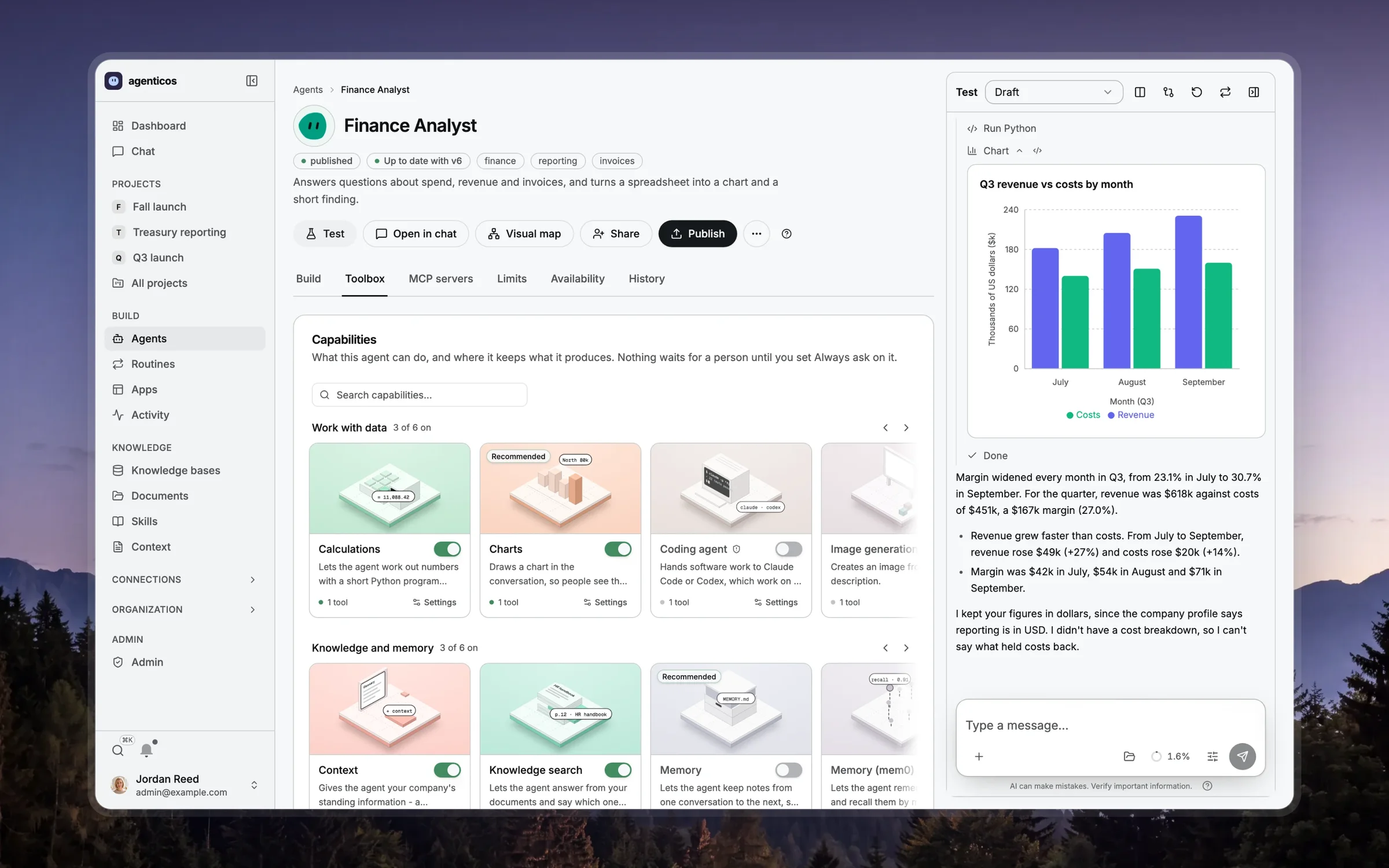This screenshot has width=1389, height=868.
Task: Click the compare versions icon in Test panel
Action: coord(1168,92)
